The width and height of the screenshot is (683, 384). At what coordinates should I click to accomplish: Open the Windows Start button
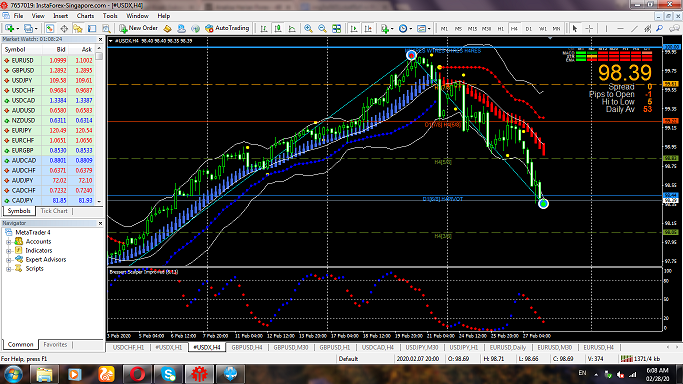coord(13,374)
